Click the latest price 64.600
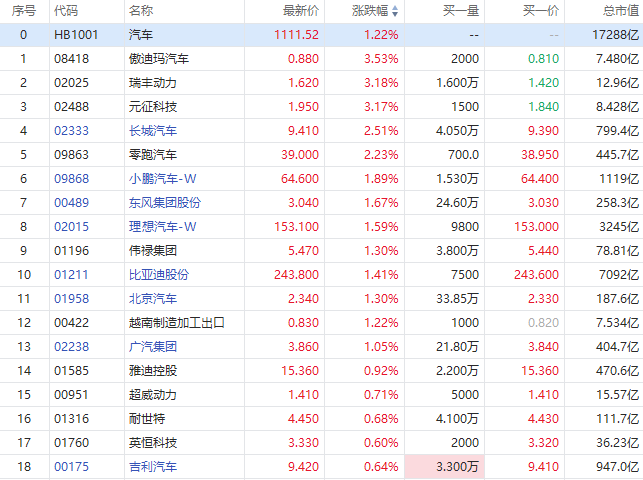This screenshot has height=480, width=643. point(300,179)
